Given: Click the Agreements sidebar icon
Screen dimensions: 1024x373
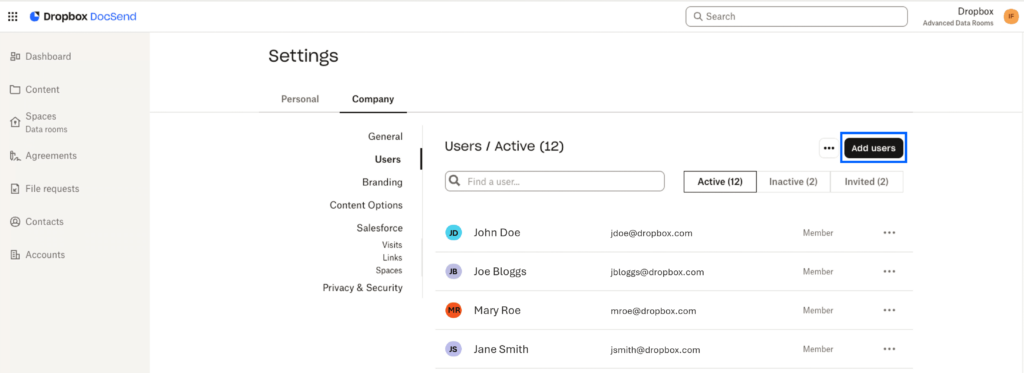Looking at the screenshot, I should coord(15,155).
